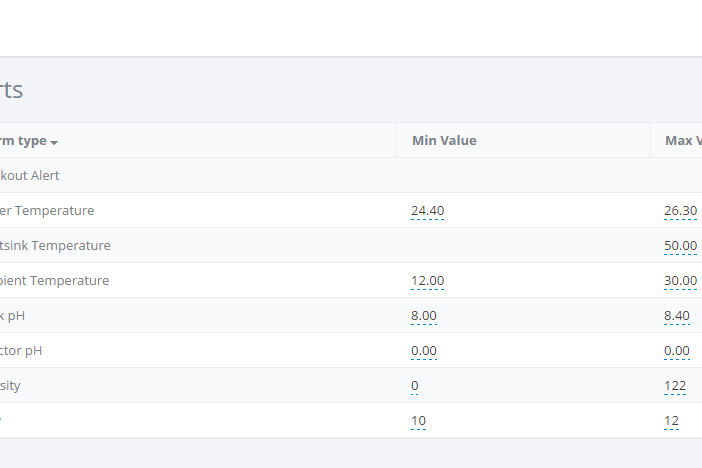The height and width of the screenshot is (468, 702).
Task: Edit water temperature min value 24.40
Action: tap(428, 210)
